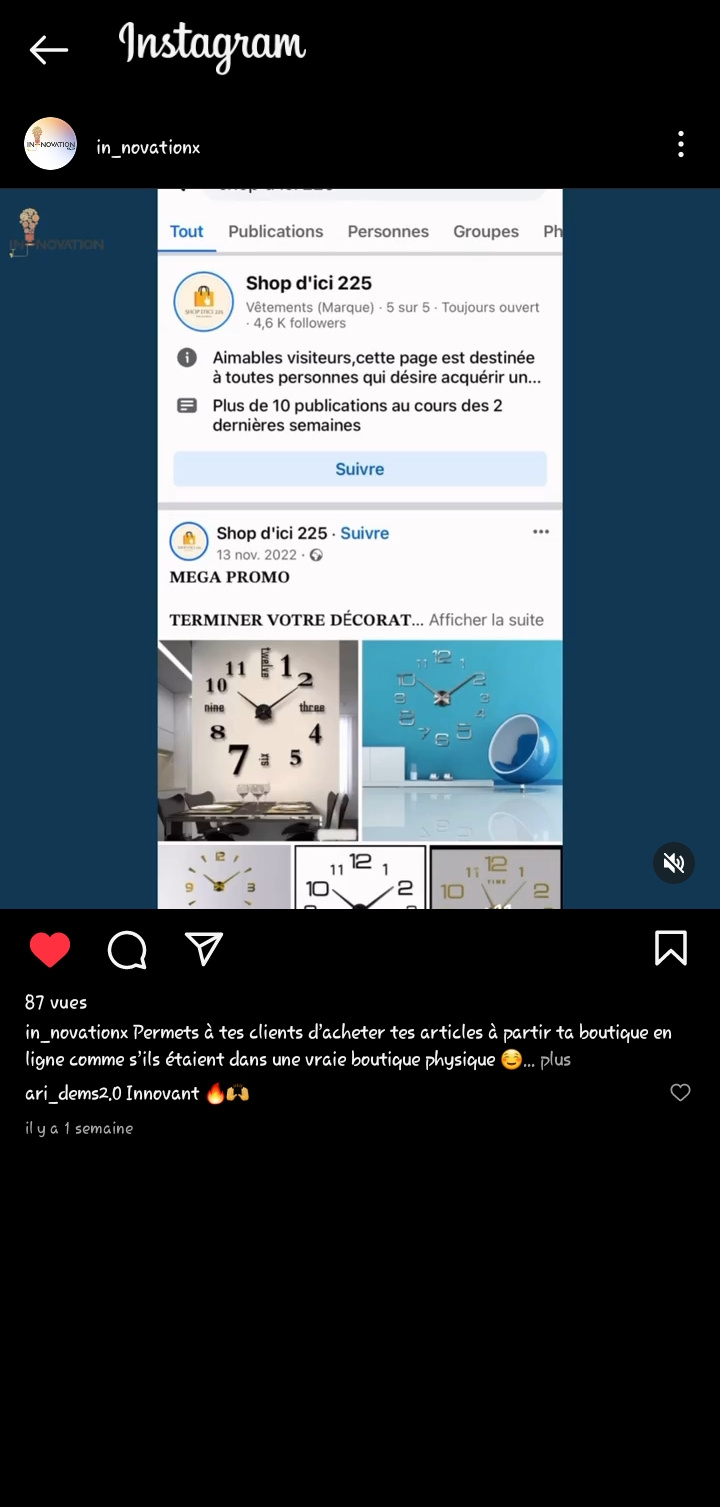Share post via paper plane icon
The image size is (720, 1507).
204,949
